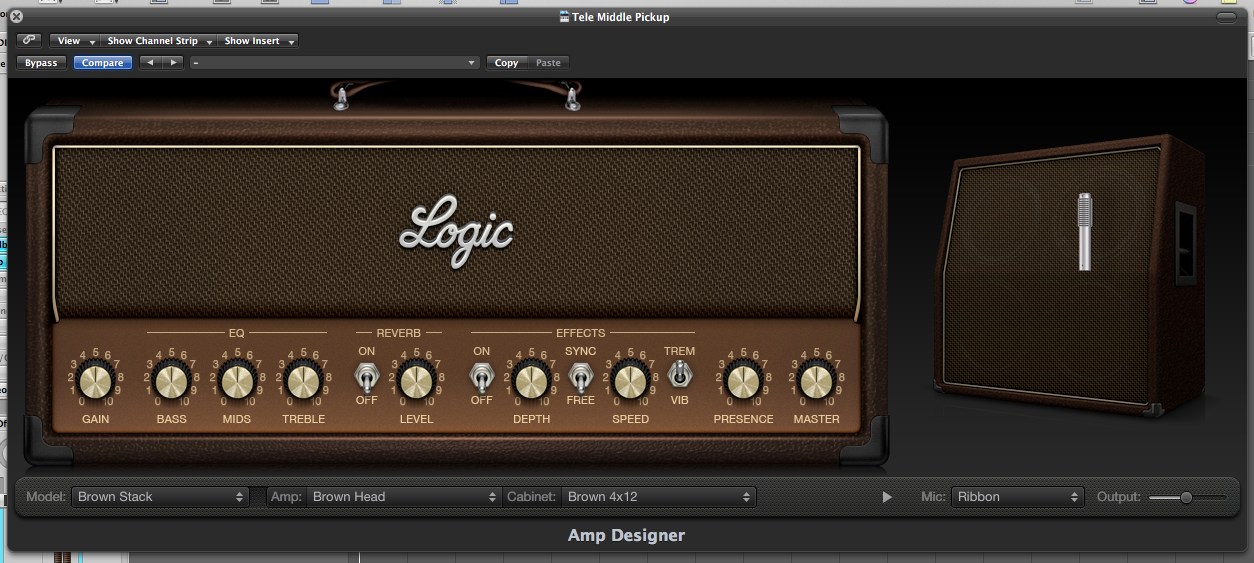Toggle the SYNC/FREE switch
The height and width of the screenshot is (563, 1254).
point(580,376)
